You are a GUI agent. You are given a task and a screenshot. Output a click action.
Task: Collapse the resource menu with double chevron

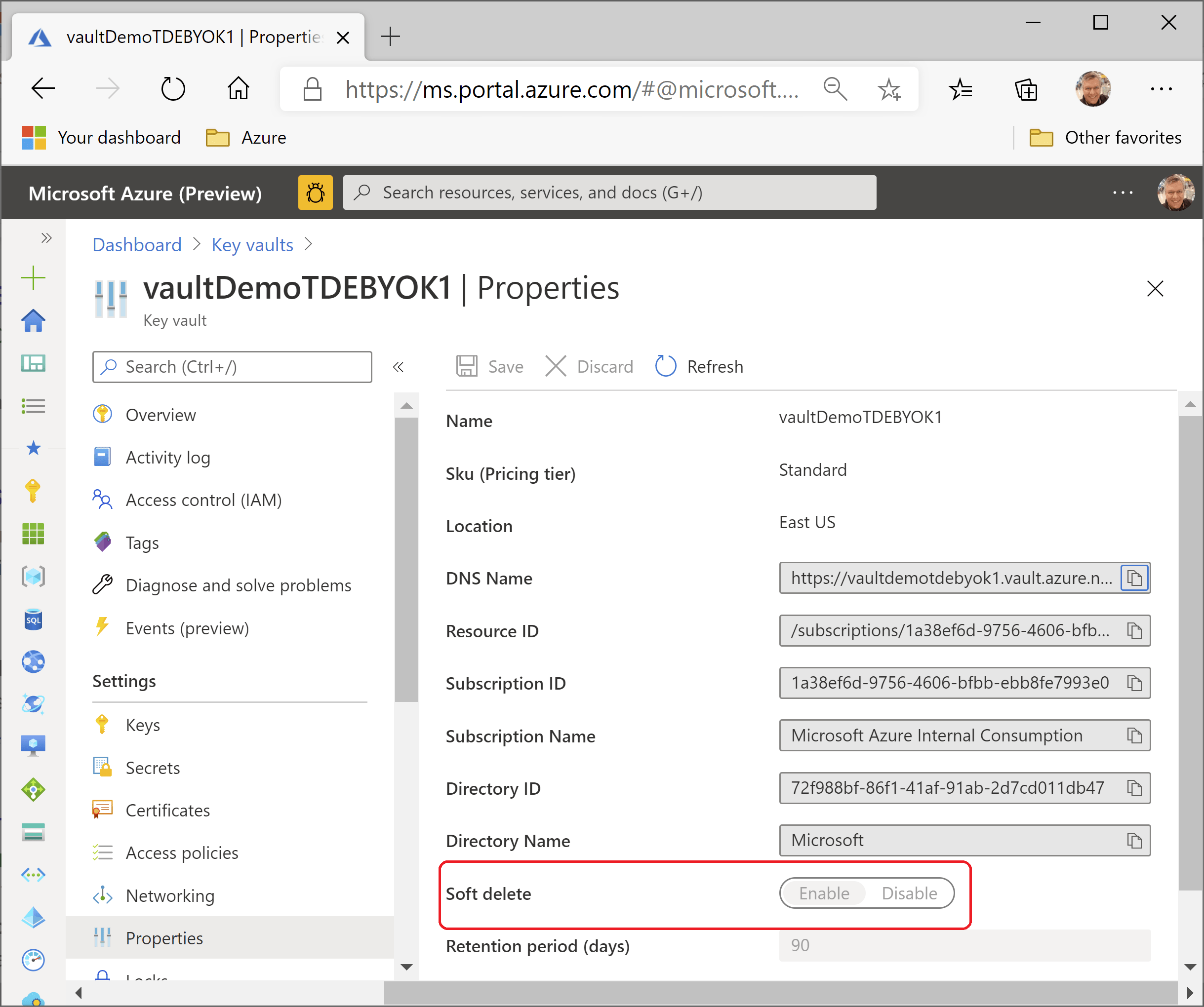(x=398, y=367)
